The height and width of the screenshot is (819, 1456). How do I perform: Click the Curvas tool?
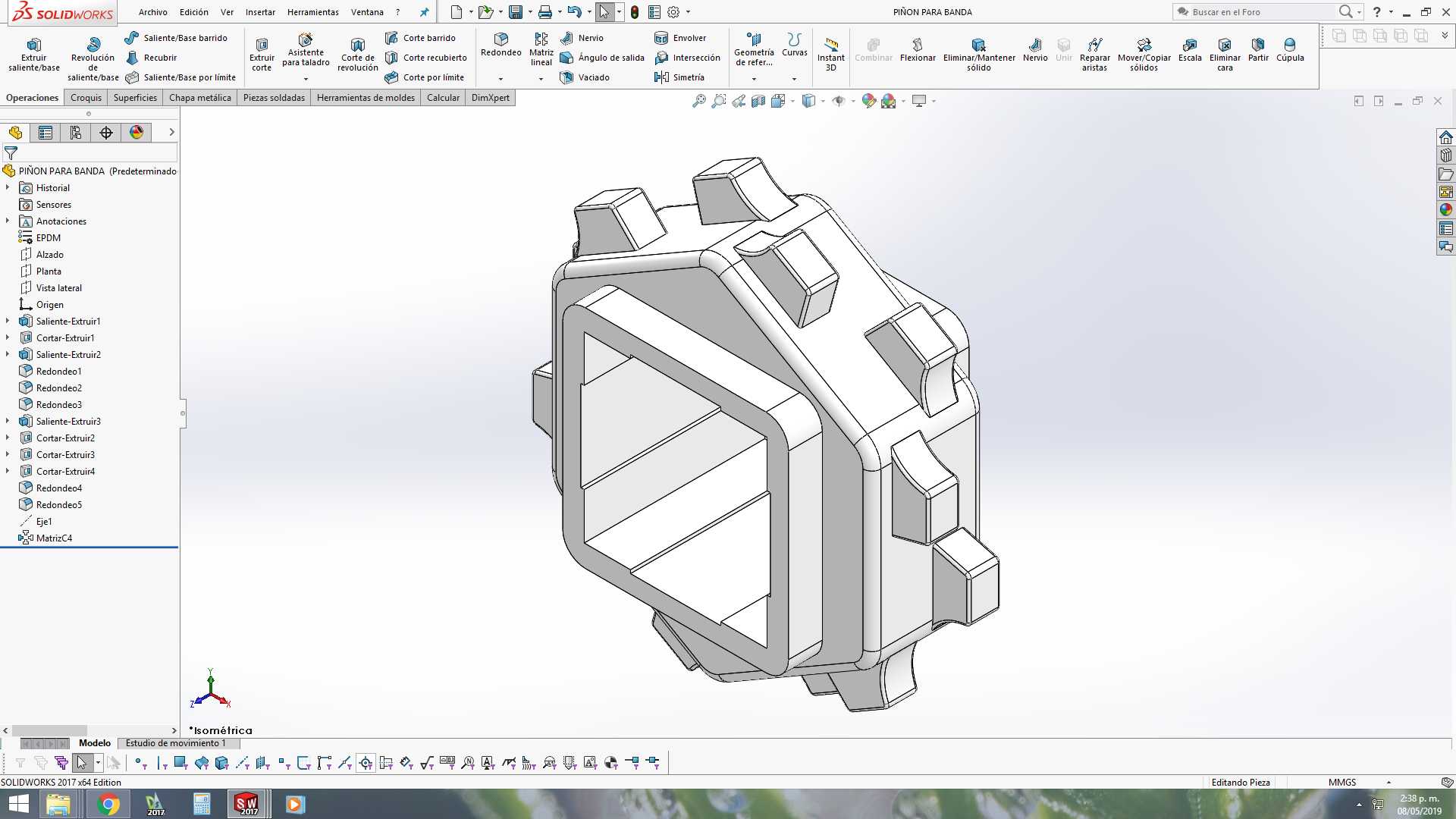coord(794,45)
